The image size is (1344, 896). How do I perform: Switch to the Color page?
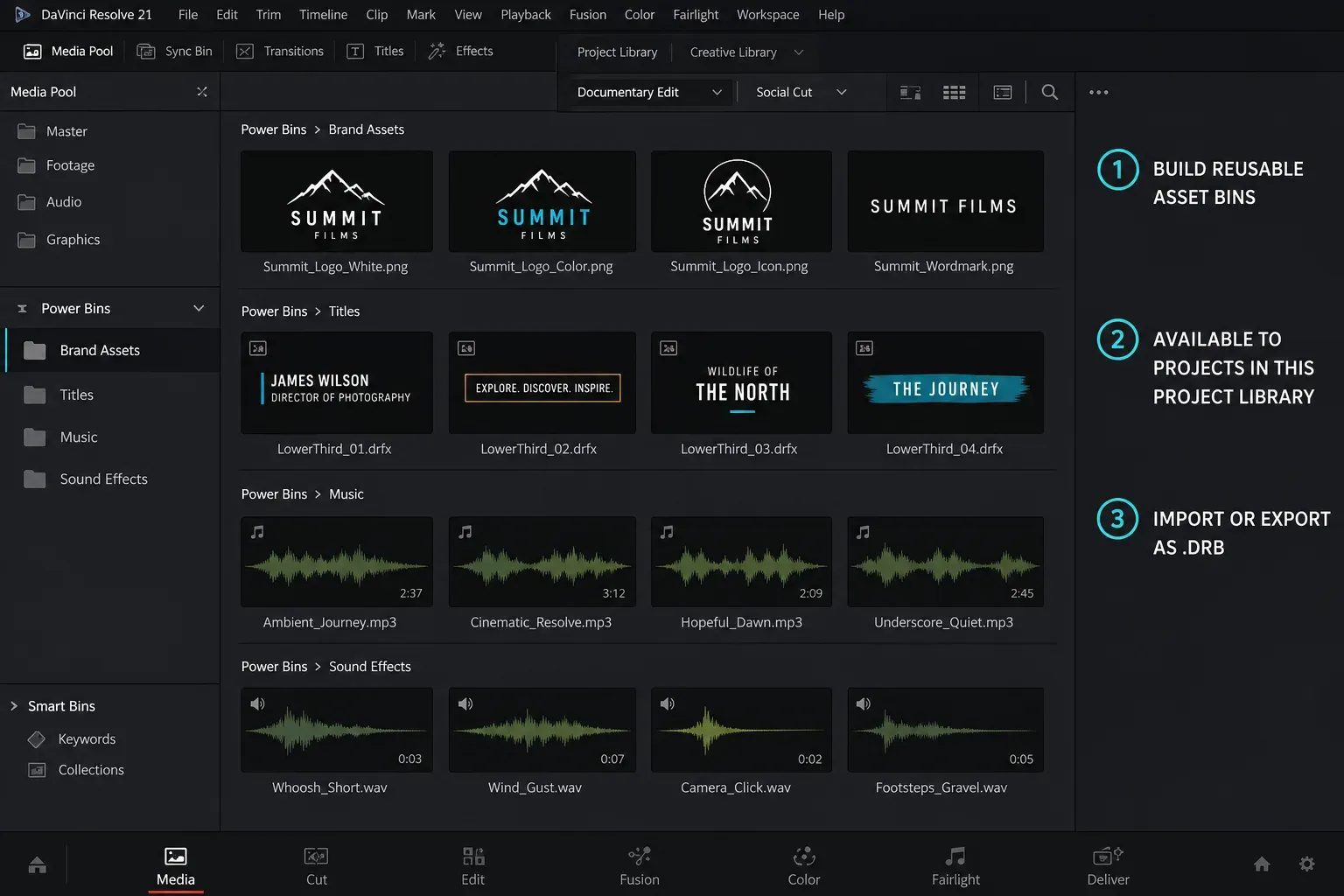tap(804, 866)
